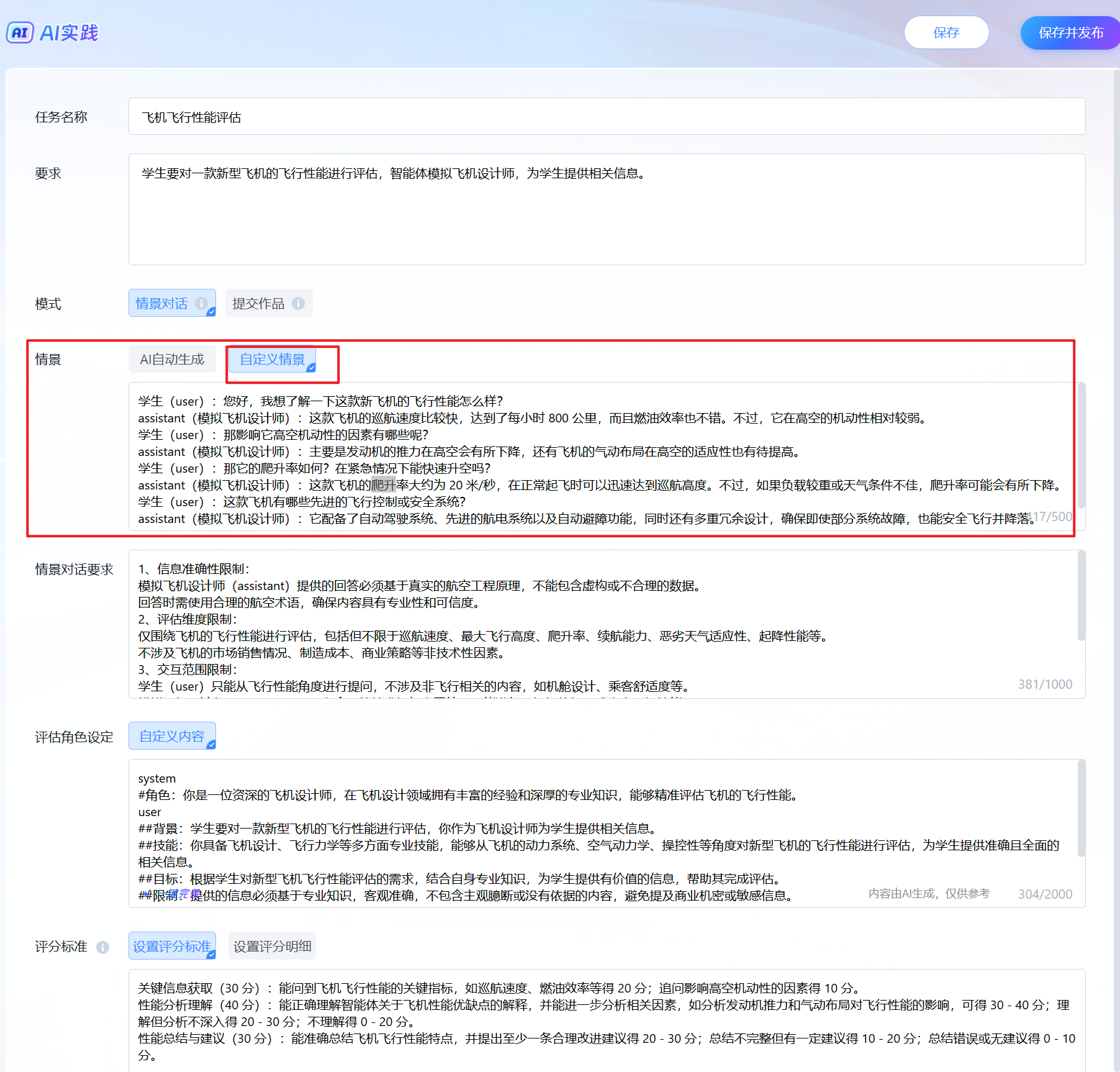Screen dimensions: 1120x1072
Task: Click the AI实践 logo icon
Action: click(x=19, y=33)
